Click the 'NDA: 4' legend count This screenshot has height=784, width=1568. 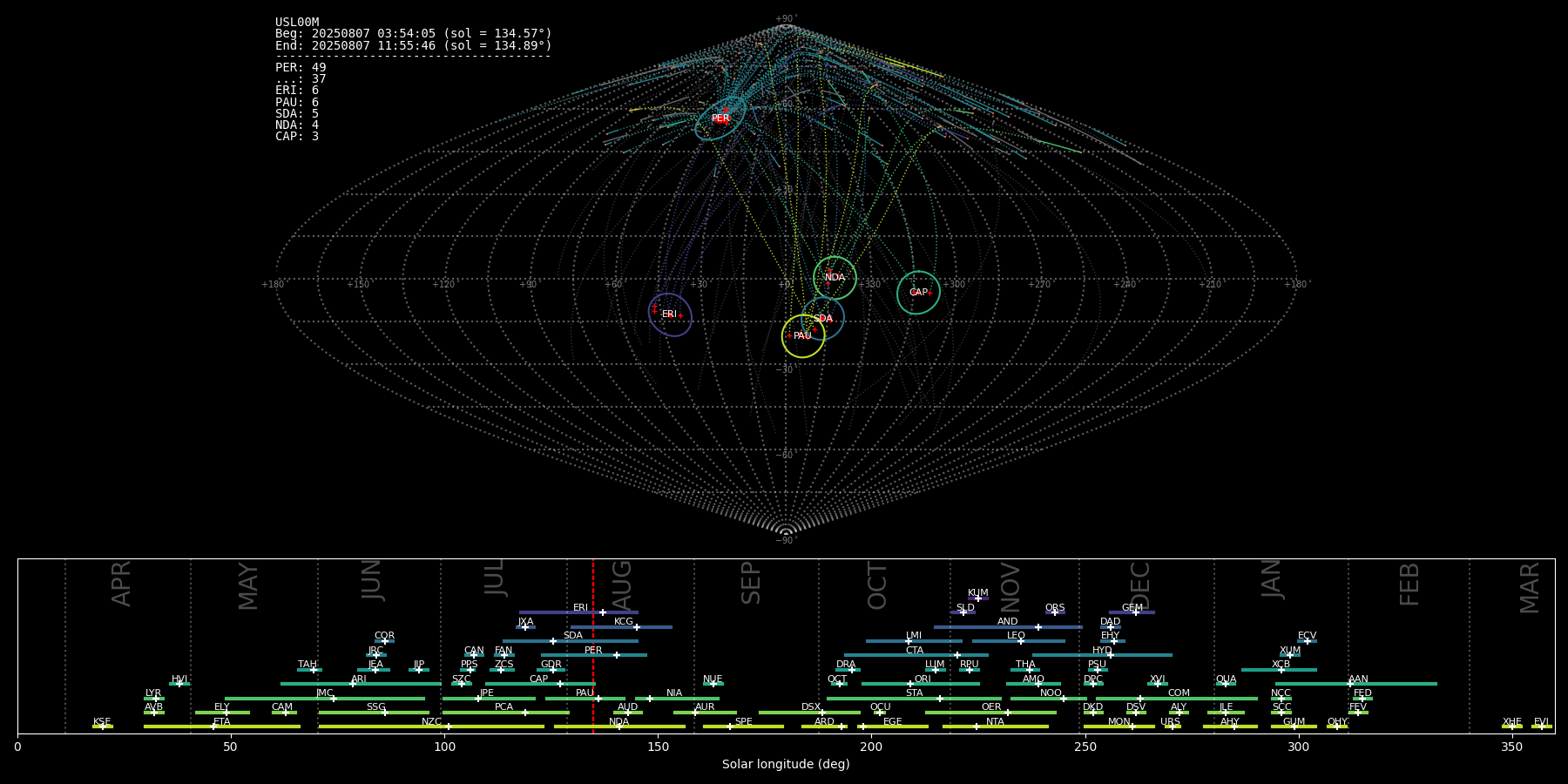click(297, 125)
